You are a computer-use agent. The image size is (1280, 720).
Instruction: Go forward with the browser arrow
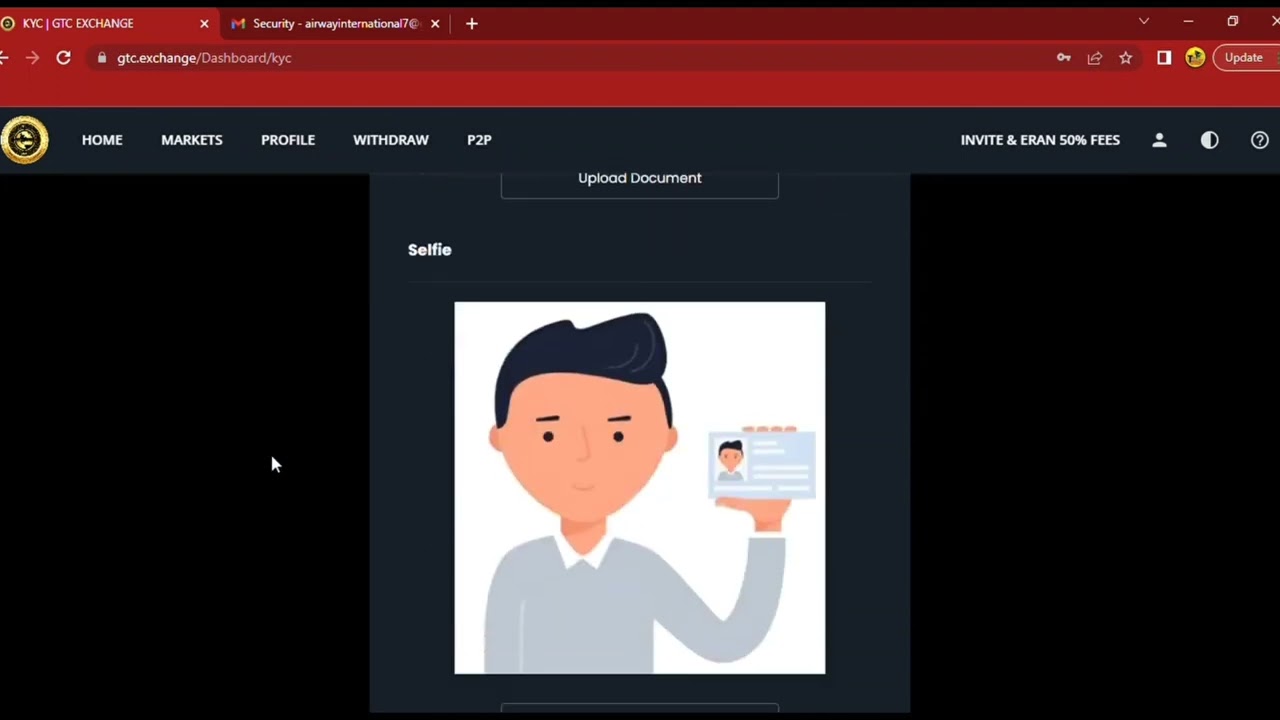(x=32, y=58)
